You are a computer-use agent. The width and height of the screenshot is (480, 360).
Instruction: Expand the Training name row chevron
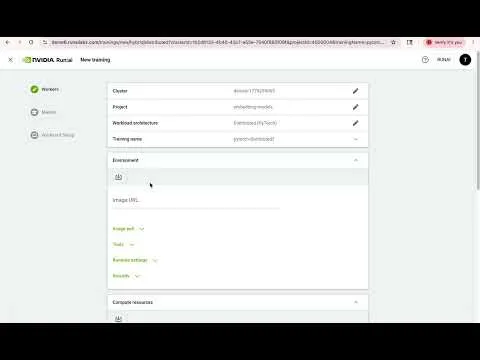pyautogui.click(x=356, y=139)
